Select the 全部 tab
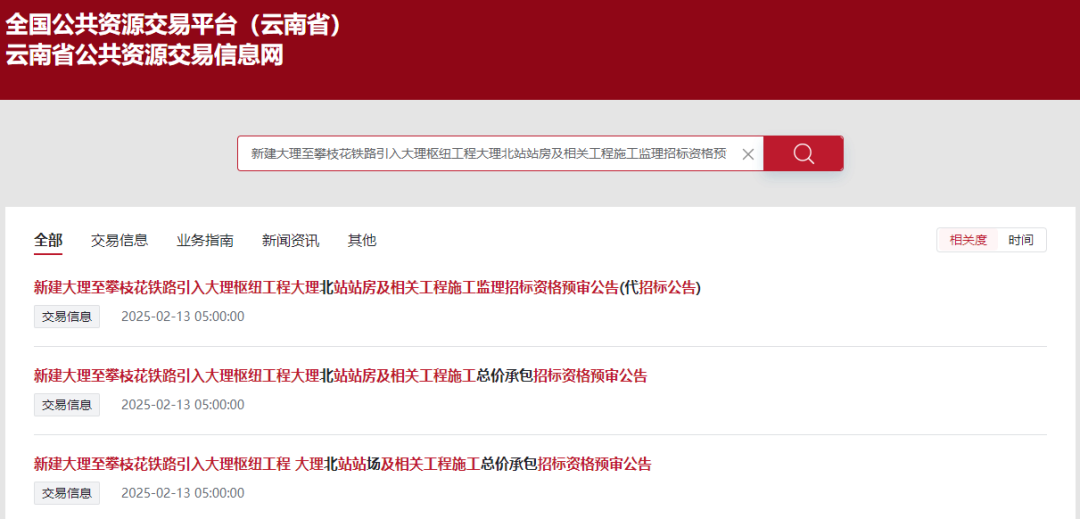The width and height of the screenshot is (1080, 519). click(x=48, y=240)
